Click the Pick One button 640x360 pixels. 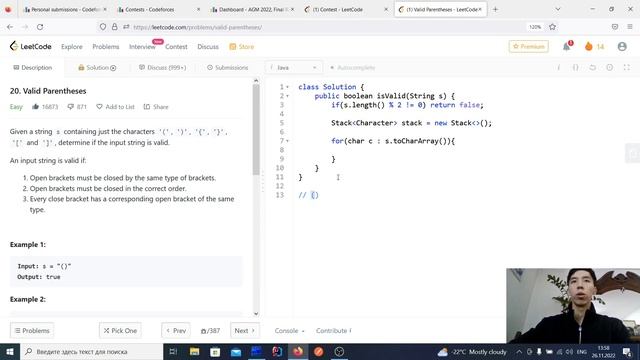click(x=120, y=331)
